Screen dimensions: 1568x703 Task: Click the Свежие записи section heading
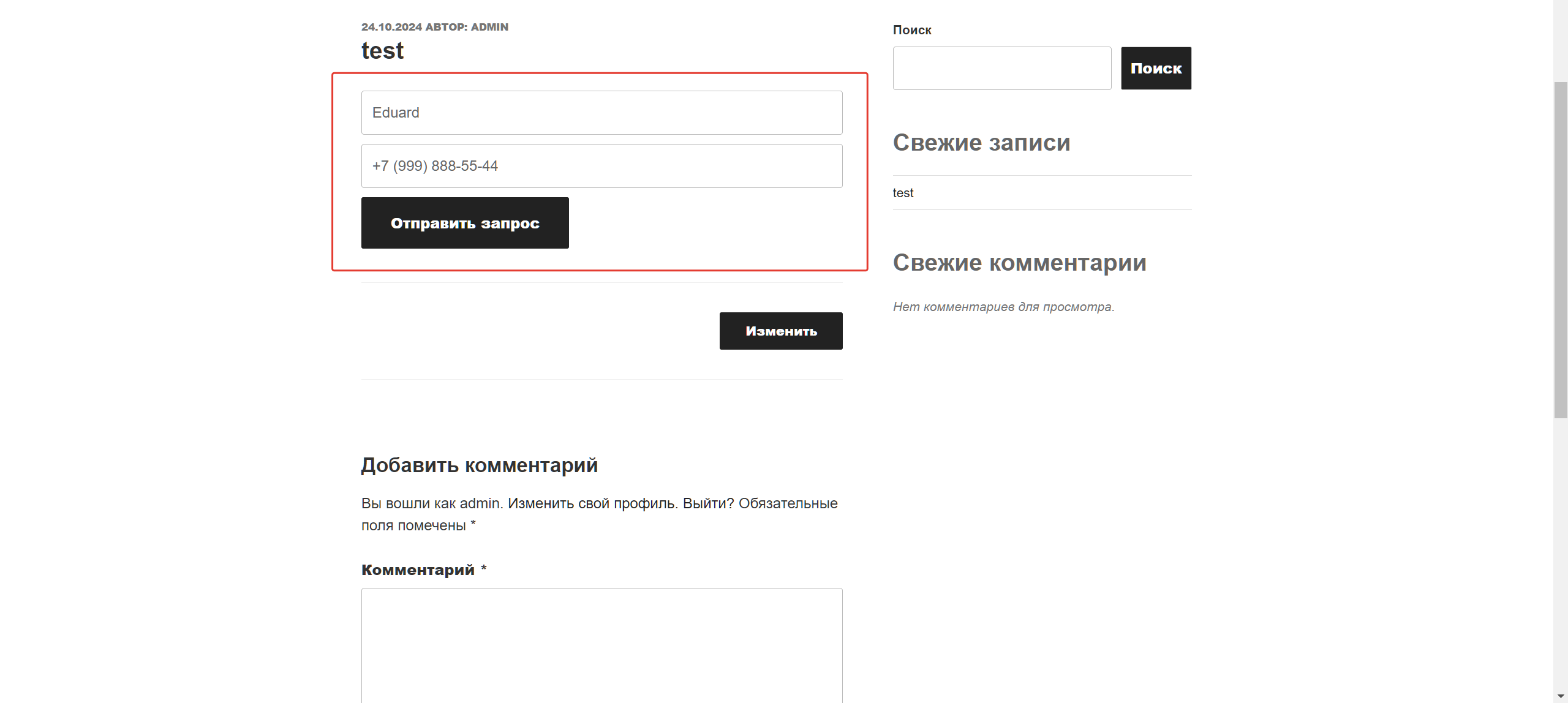[x=981, y=142]
